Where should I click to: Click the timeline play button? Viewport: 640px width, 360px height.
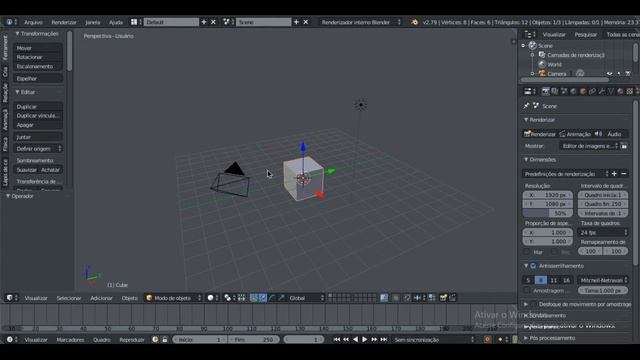pyautogui.click(x=365, y=339)
